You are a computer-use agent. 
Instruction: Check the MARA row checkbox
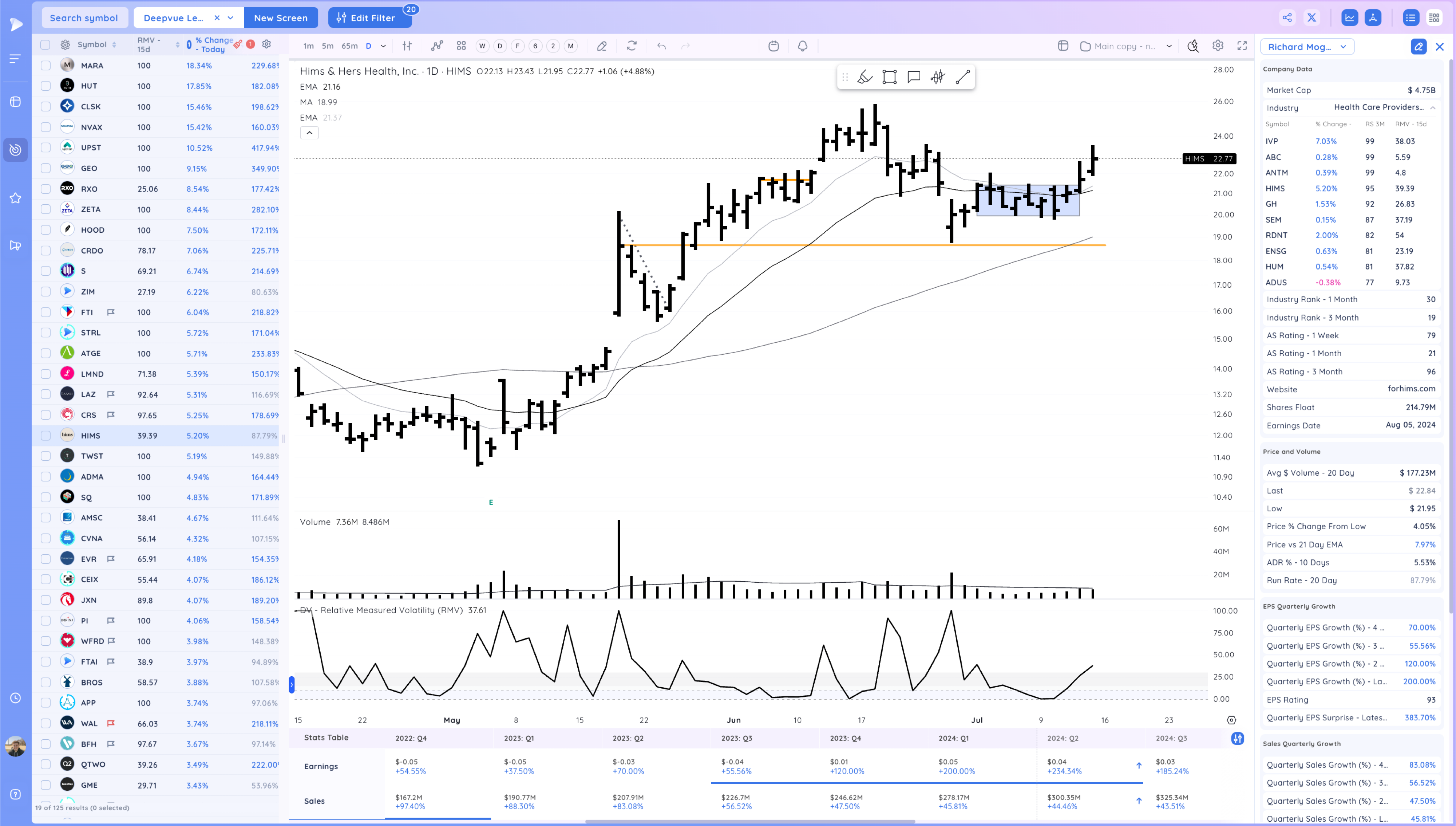45,66
